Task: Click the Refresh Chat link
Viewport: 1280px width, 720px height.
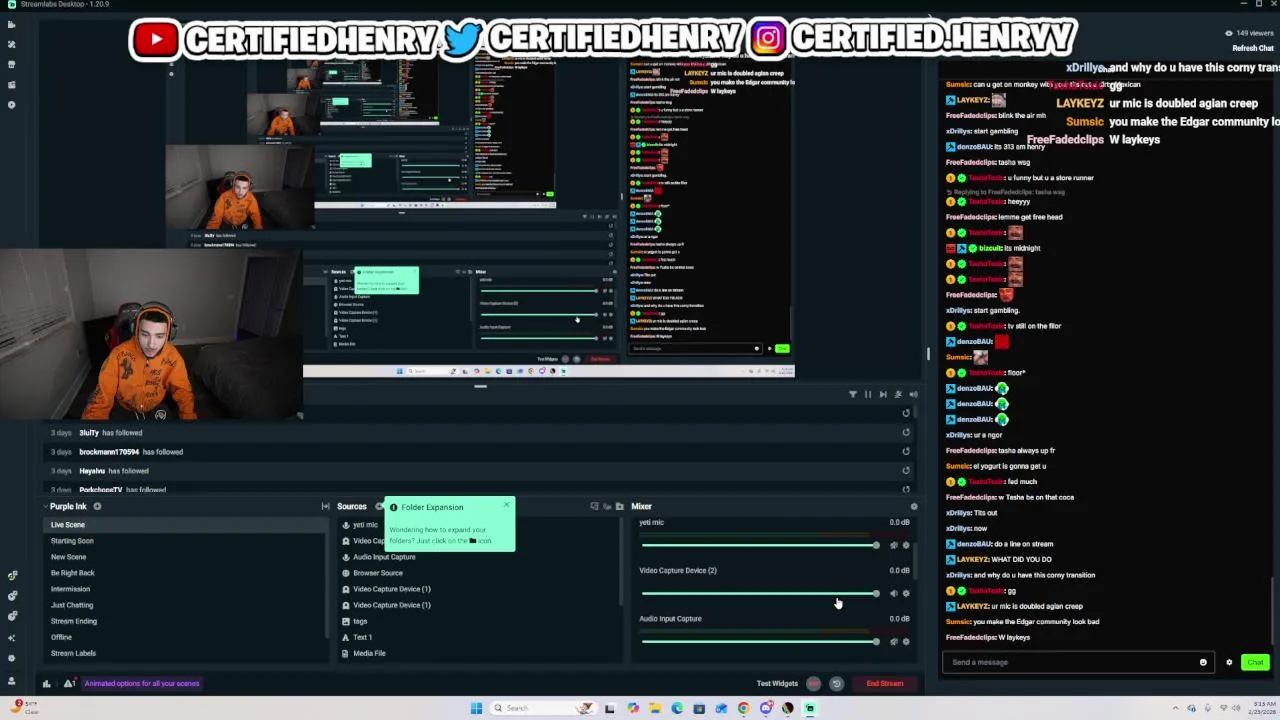Action: click(1253, 48)
